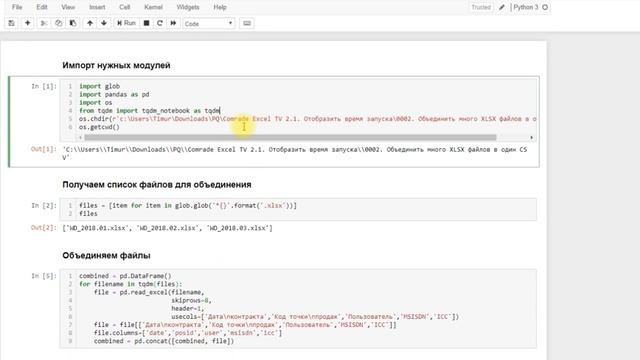
Task: Click the 'file.columns=' line in cell 5
Action: [188, 333]
